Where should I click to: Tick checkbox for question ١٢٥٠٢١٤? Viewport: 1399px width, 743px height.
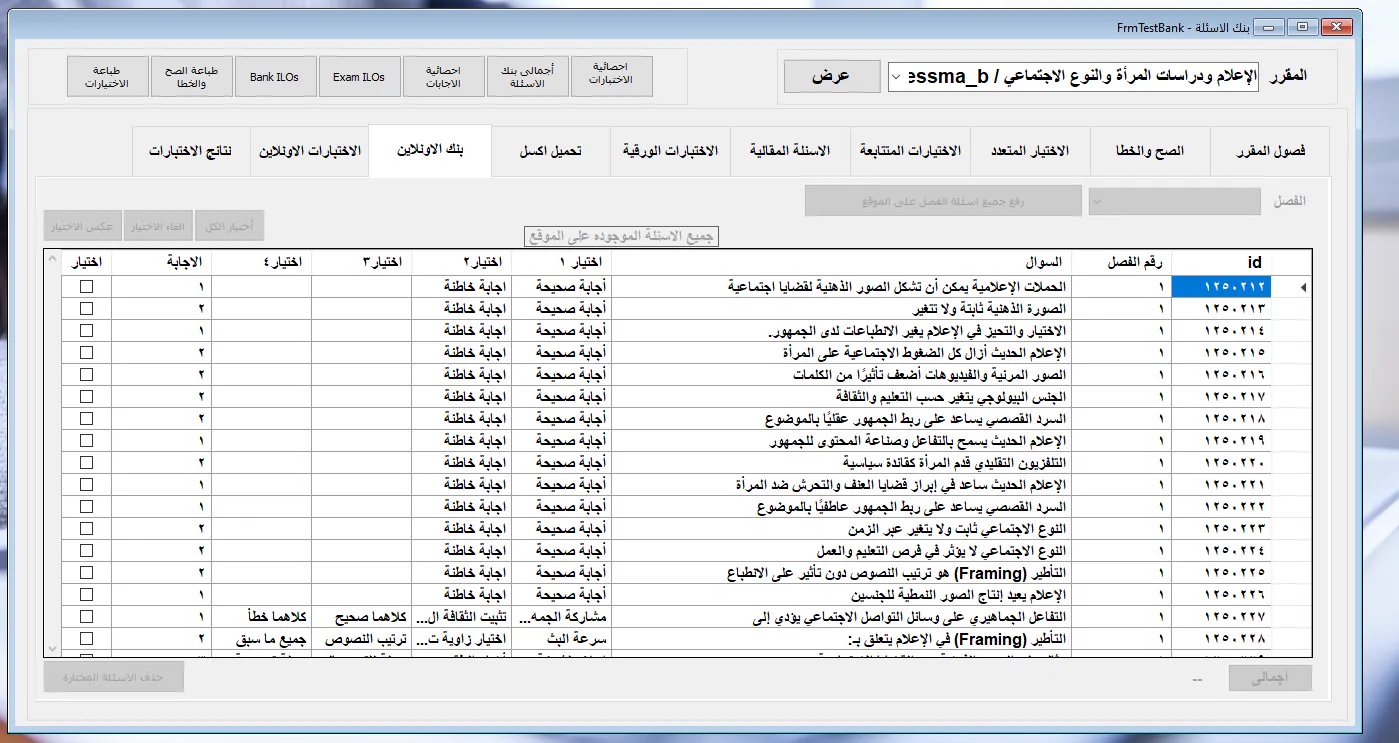pos(87,331)
